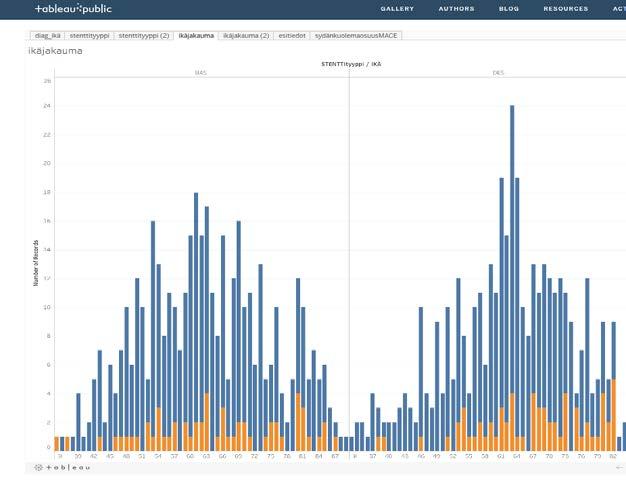626x484 pixels.
Task: Click the Tableau logo in the footer bar
Action: pyautogui.click(x=62, y=468)
